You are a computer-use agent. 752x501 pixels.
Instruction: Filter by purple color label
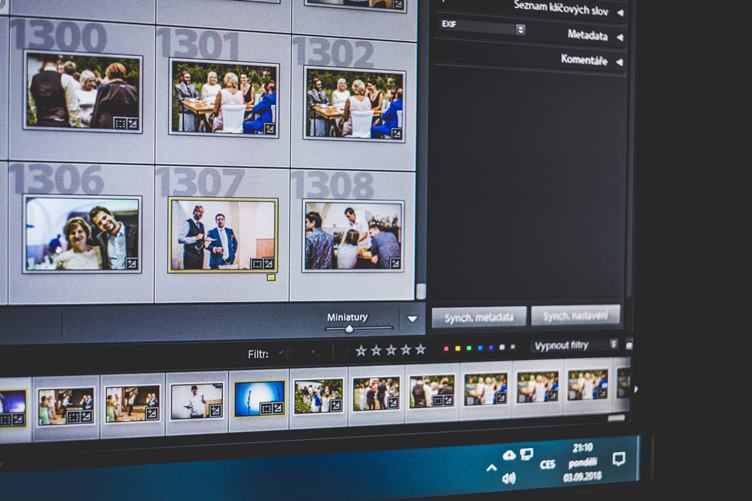(491, 348)
